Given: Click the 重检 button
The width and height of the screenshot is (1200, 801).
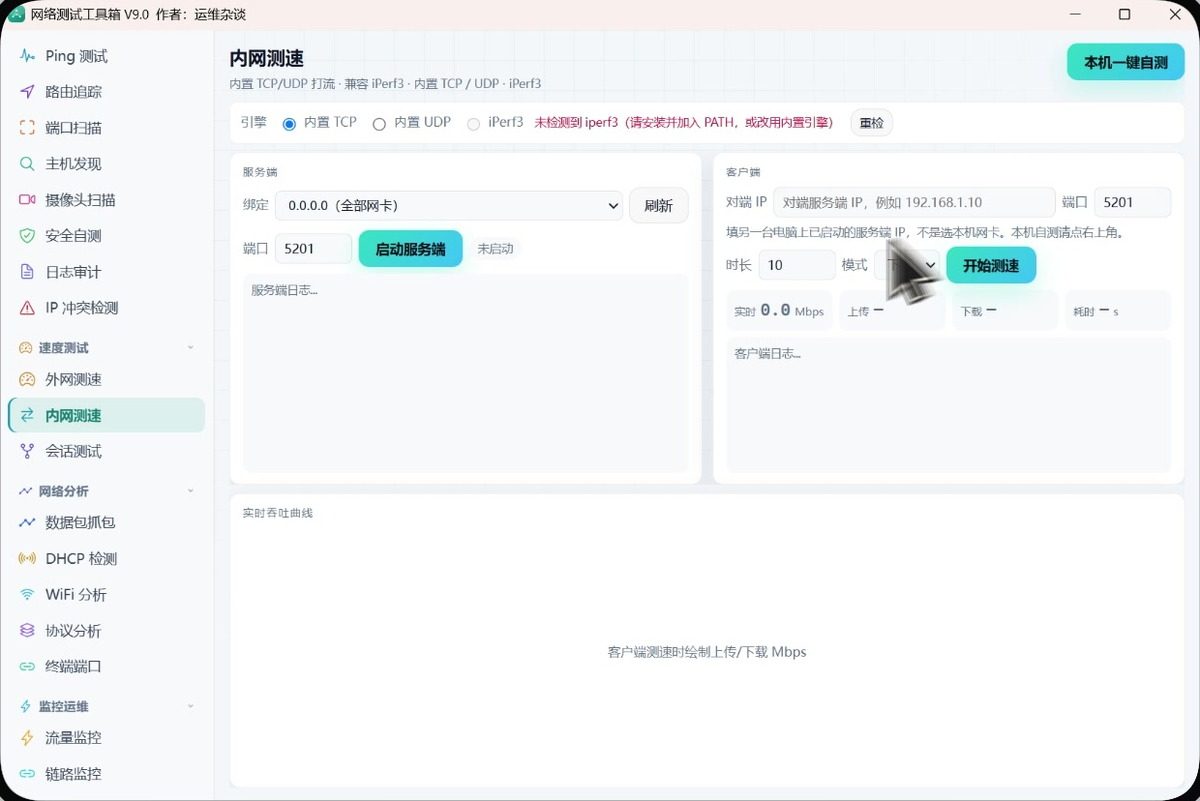Looking at the screenshot, I should [x=871, y=123].
